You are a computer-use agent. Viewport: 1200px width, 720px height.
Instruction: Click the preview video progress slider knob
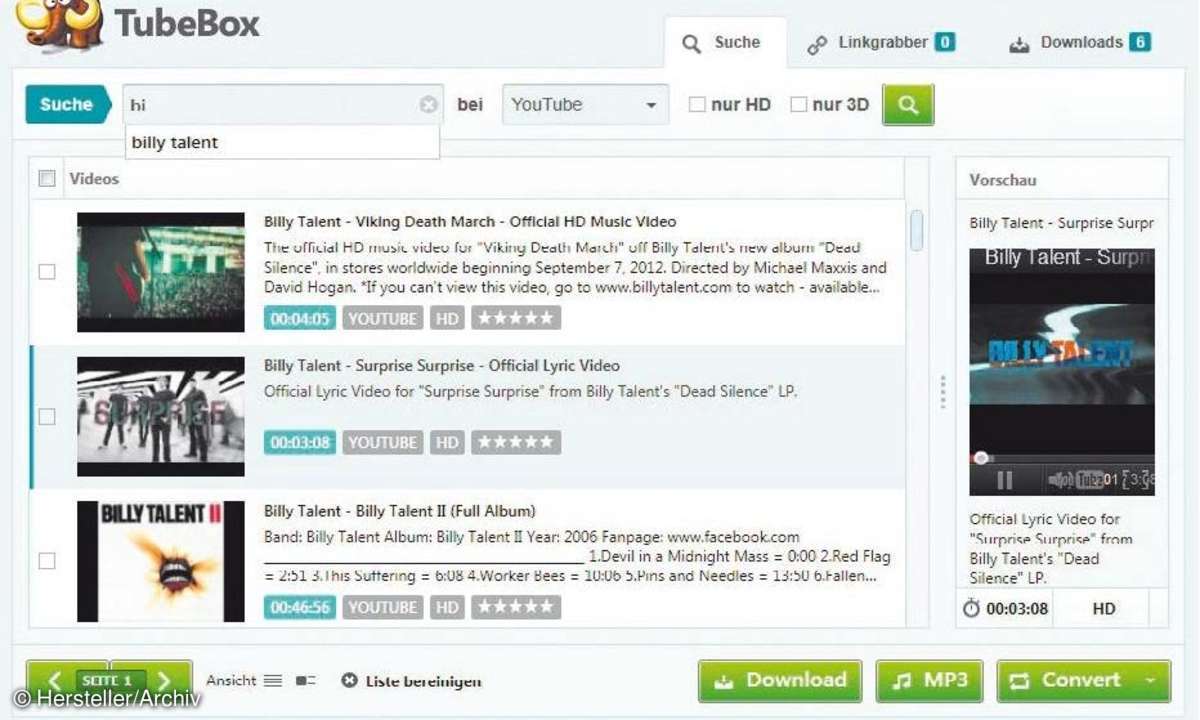981,458
